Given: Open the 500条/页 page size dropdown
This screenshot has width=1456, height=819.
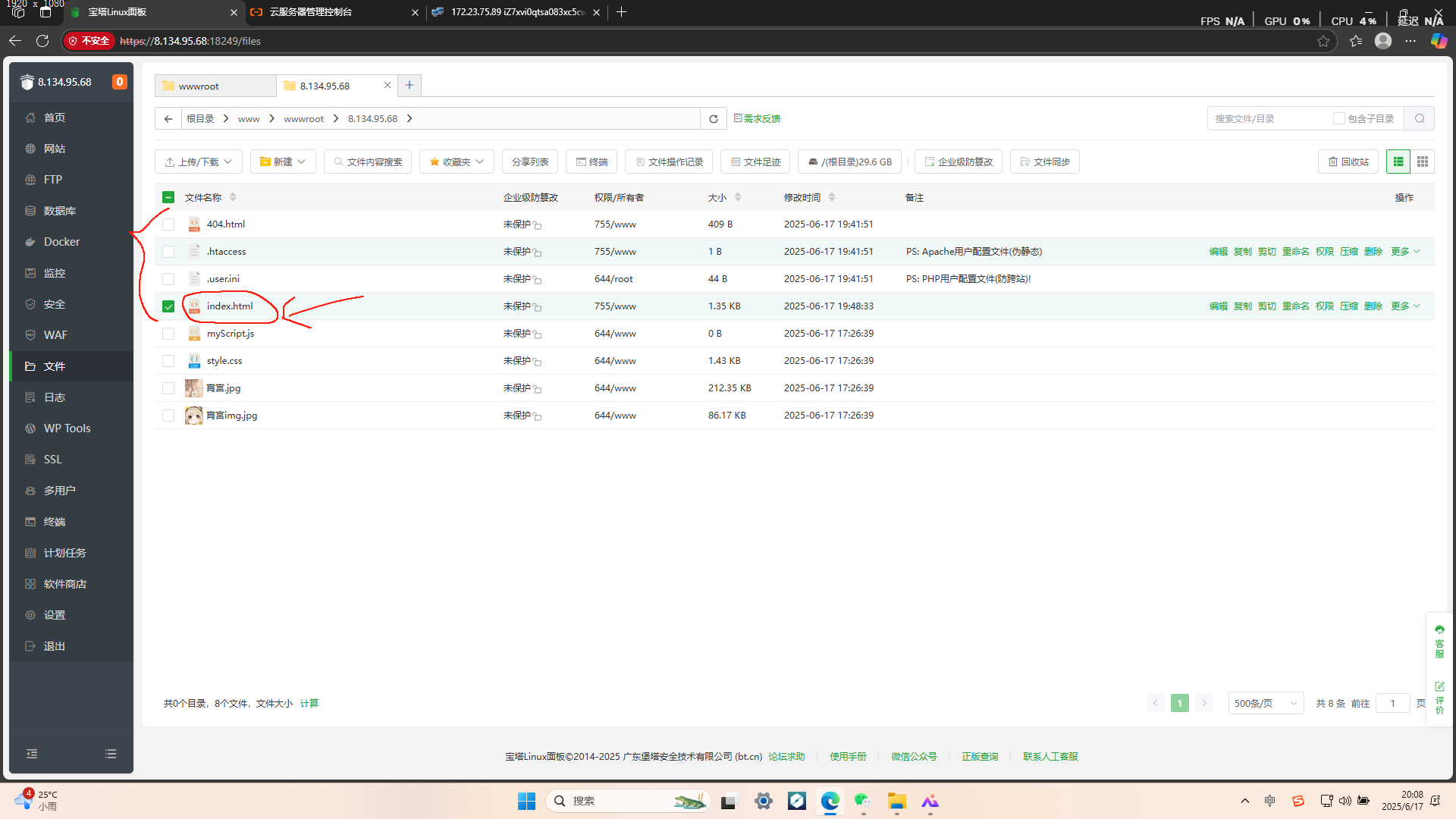Looking at the screenshot, I should (1266, 703).
